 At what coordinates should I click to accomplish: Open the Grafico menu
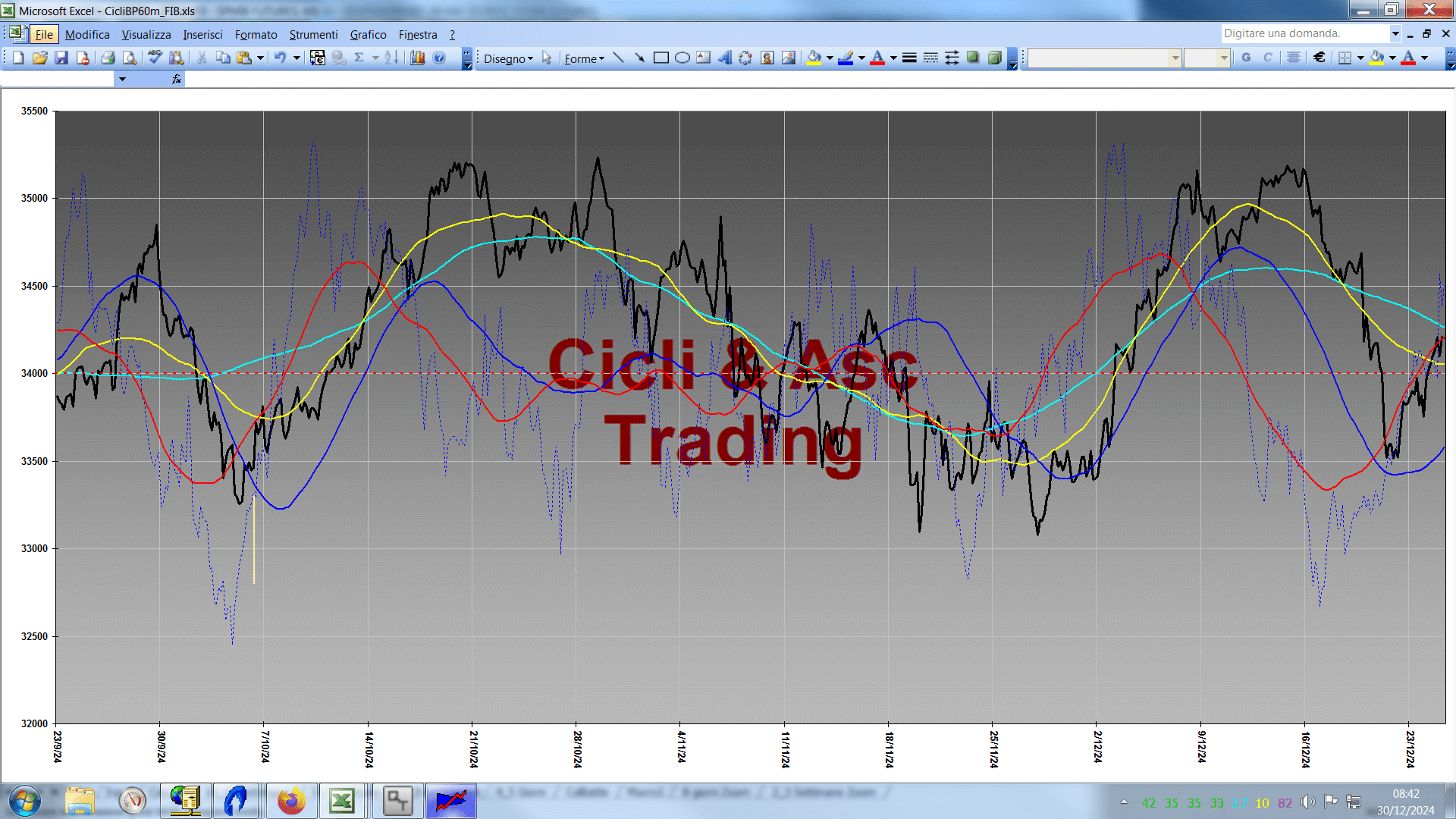click(368, 35)
